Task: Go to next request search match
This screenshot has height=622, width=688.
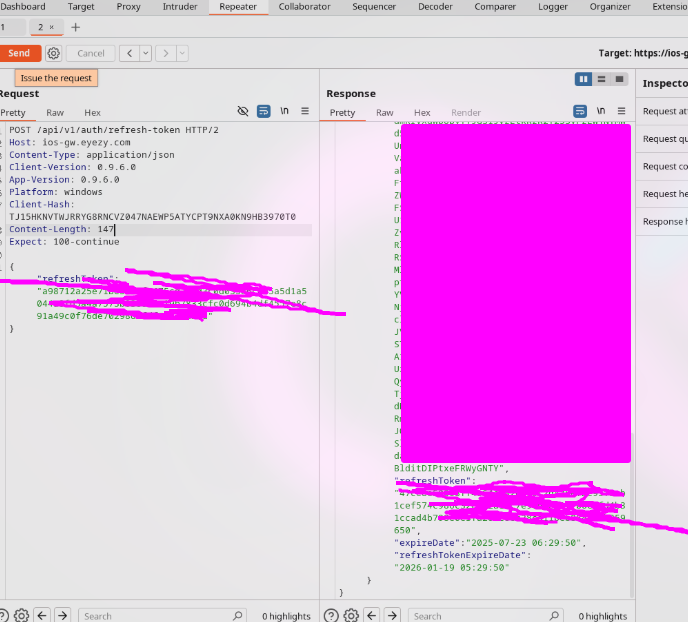Action: tap(62, 615)
